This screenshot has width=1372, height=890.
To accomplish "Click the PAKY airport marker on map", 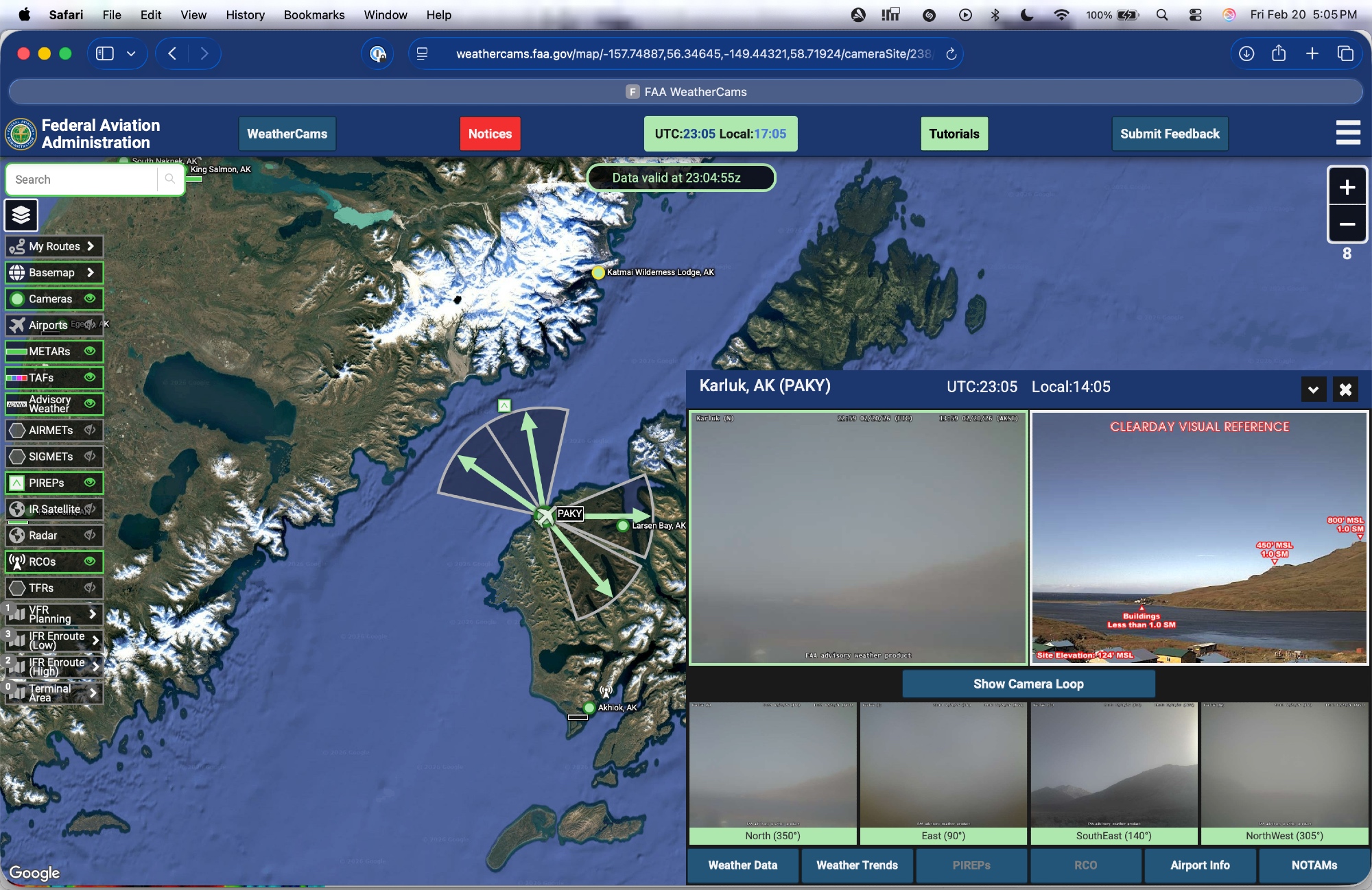I will coord(545,516).
